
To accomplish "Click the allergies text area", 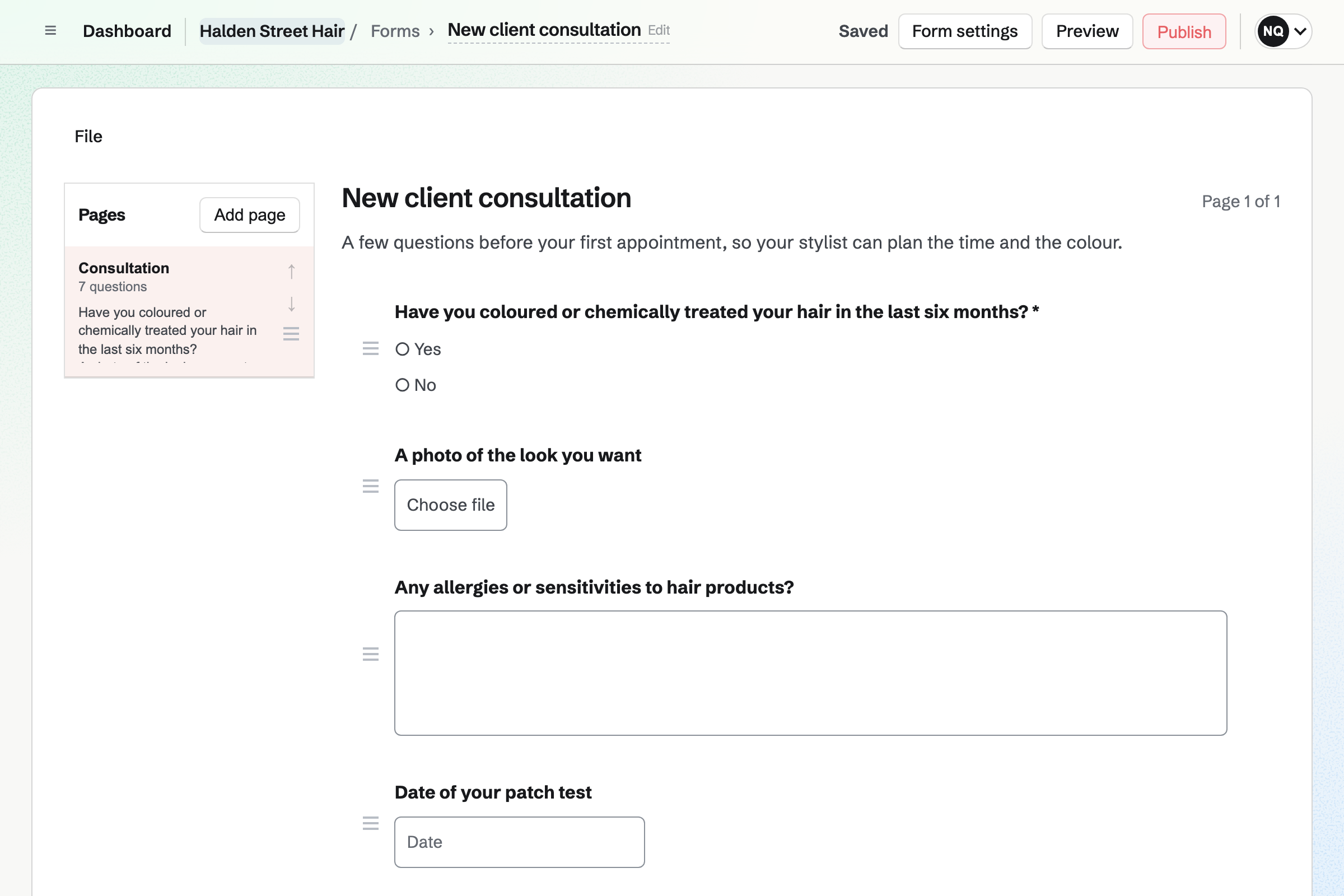I will tap(810, 673).
